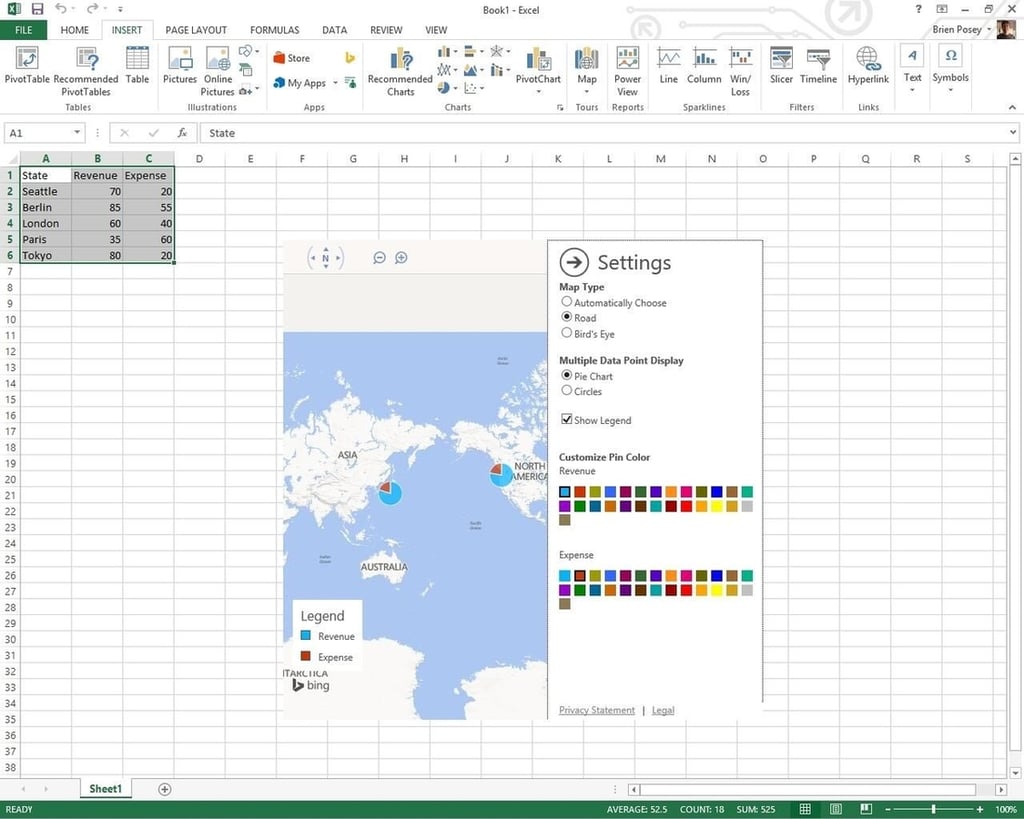The height and width of the screenshot is (819, 1024).
Task: Save the workbook from quick access toolbar
Action: [37, 9]
